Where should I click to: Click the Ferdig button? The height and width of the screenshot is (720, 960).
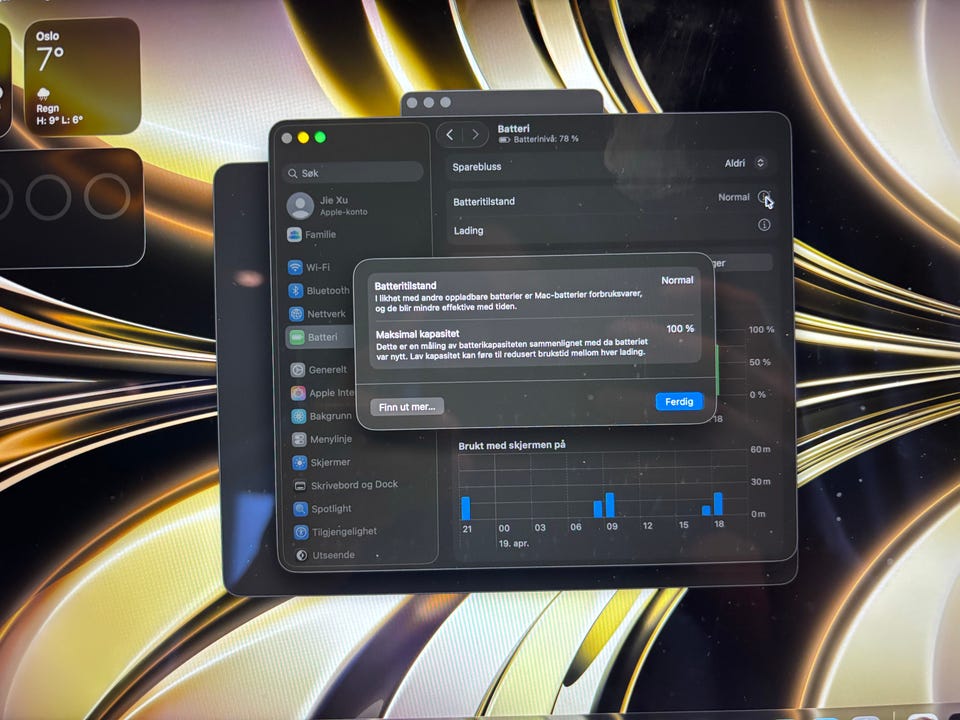(x=679, y=402)
